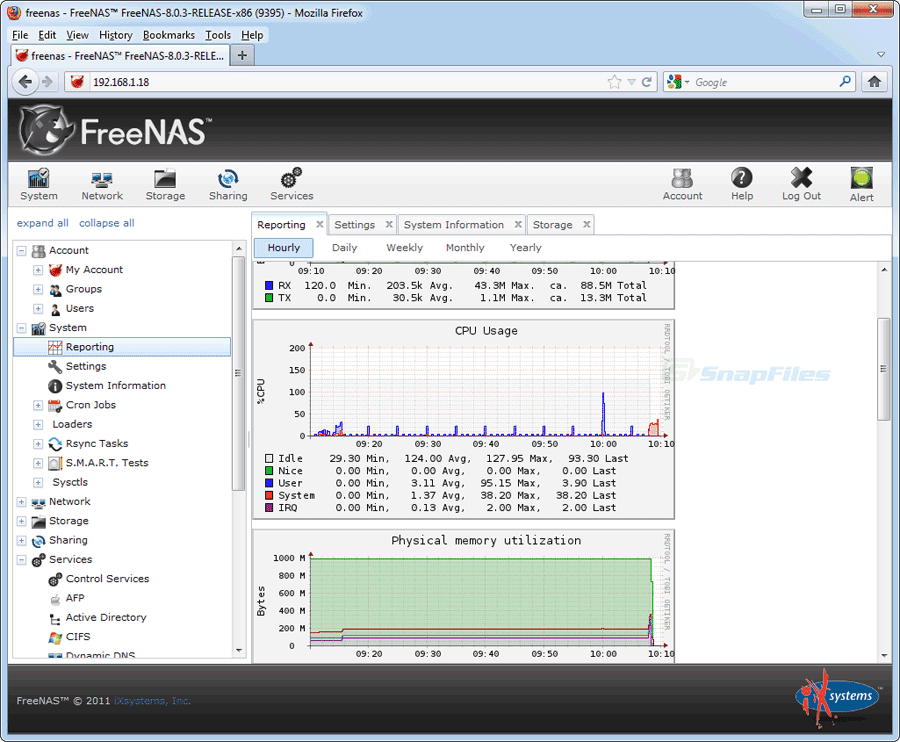Select the Weekly reporting tab
The image size is (900, 742).
[404, 248]
